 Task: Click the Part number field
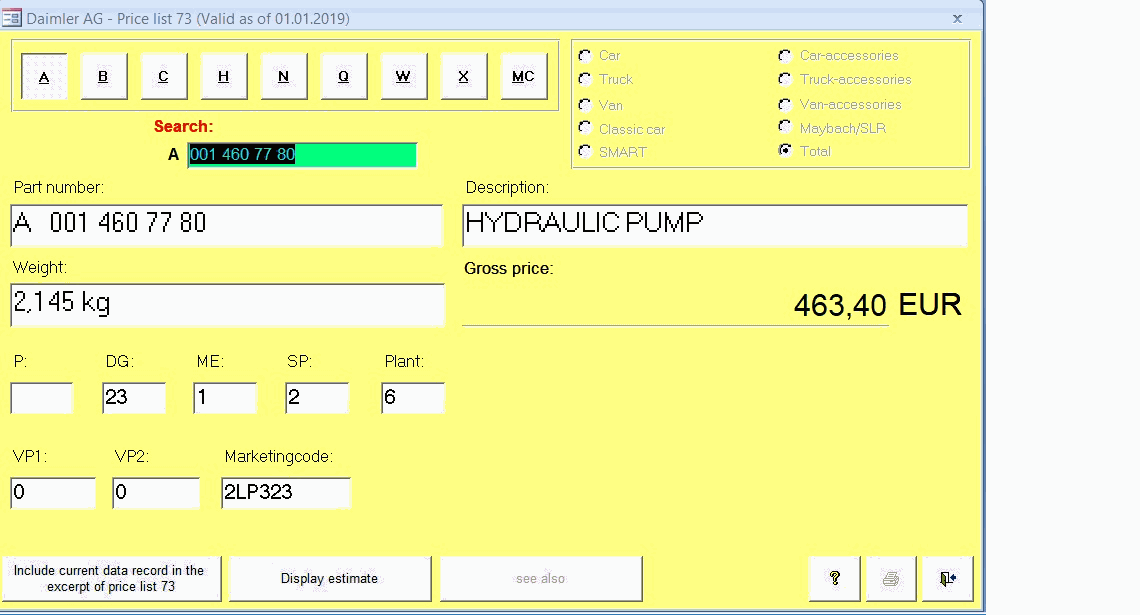227,225
